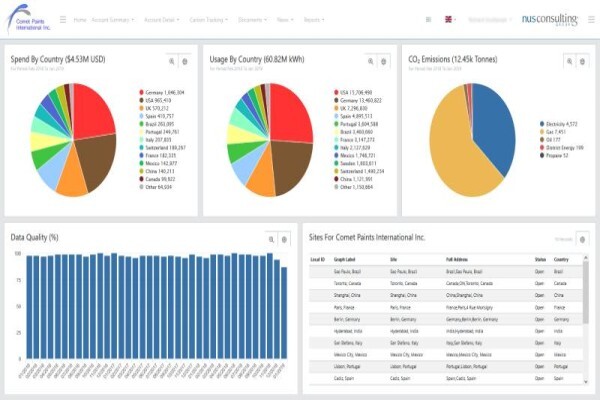The height and width of the screenshot is (400, 600).
Task: Click the Gas color swatch in the CO2 legend
Action: click(542, 132)
